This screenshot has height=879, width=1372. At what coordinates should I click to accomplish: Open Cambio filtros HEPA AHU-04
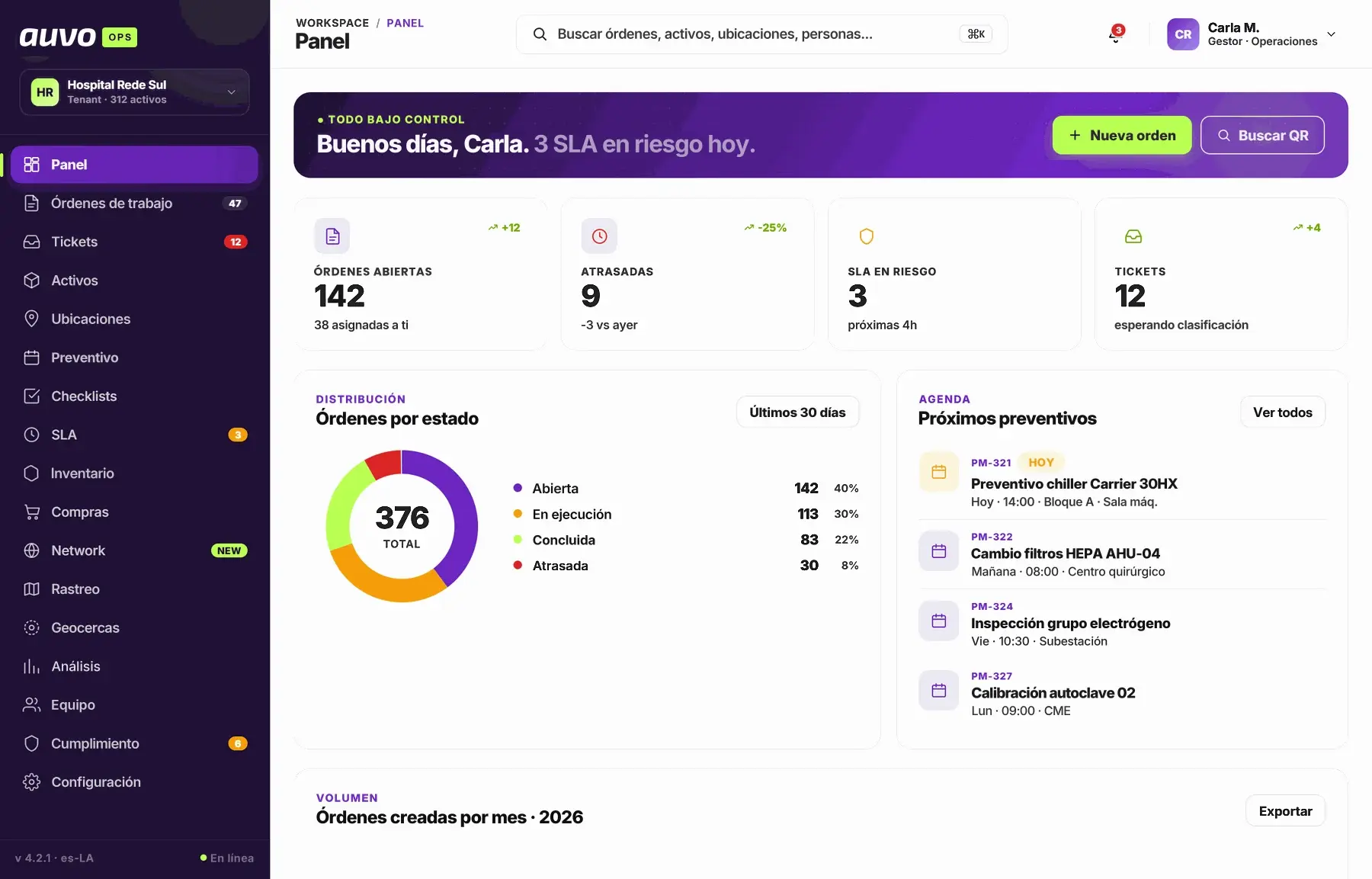click(1066, 553)
